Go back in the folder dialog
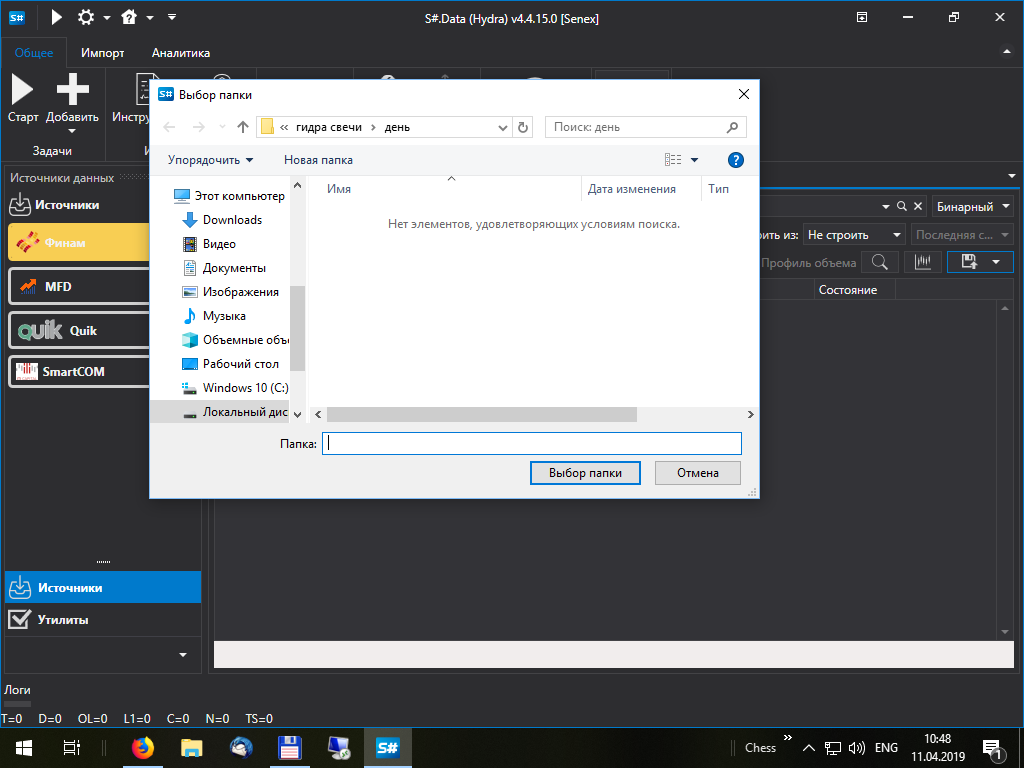1024x768 pixels. click(169, 127)
